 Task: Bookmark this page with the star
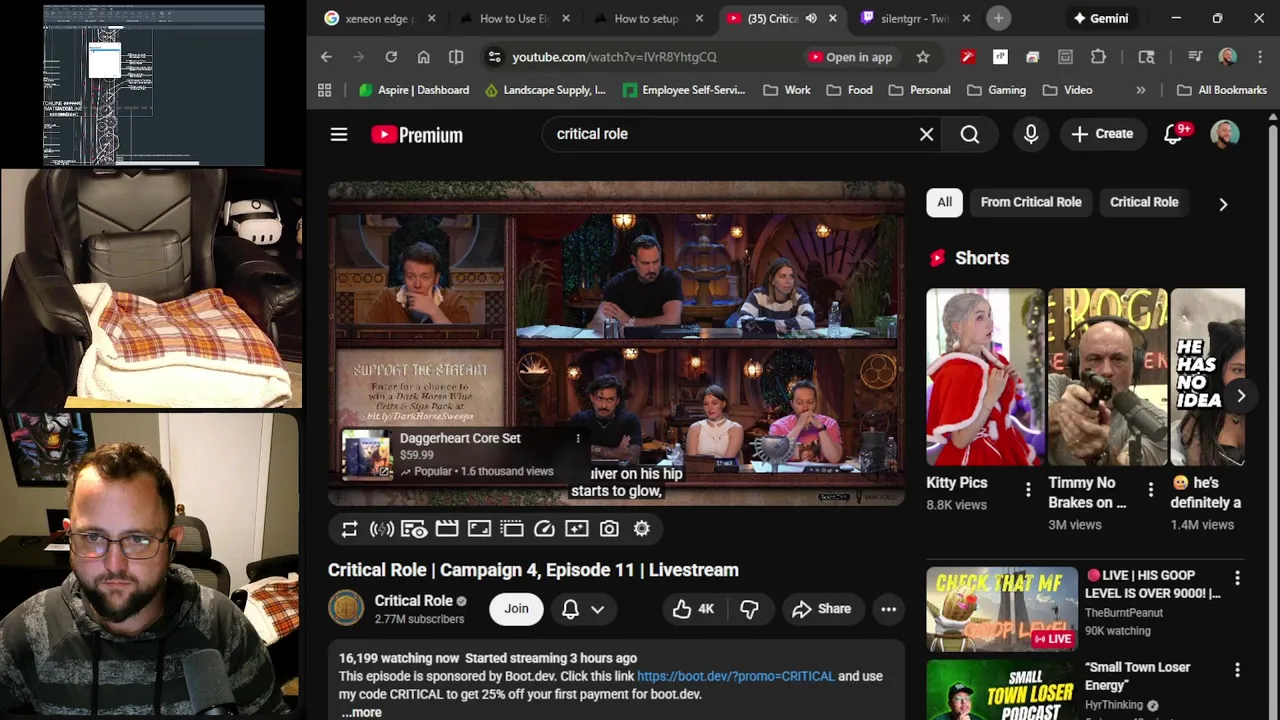coord(923,57)
